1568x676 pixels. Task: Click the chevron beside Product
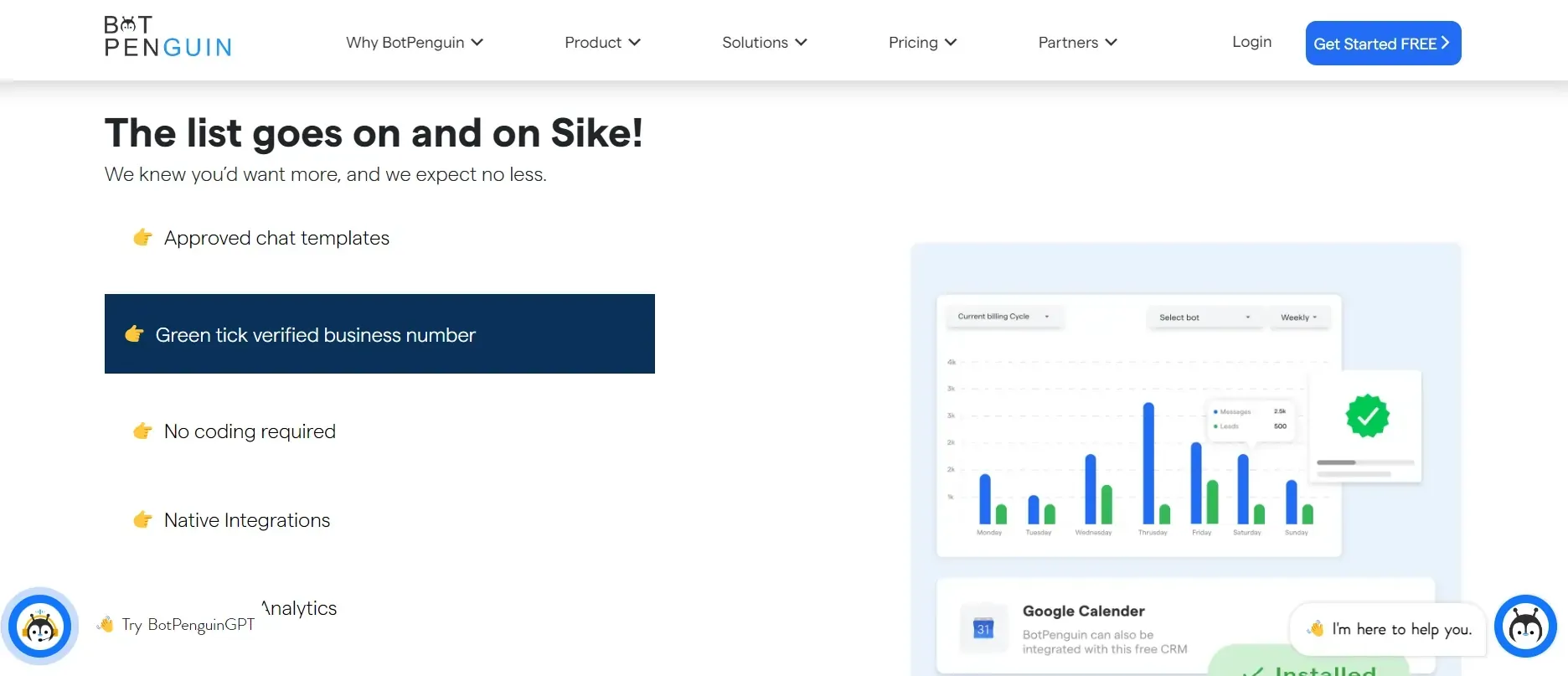[x=634, y=43]
